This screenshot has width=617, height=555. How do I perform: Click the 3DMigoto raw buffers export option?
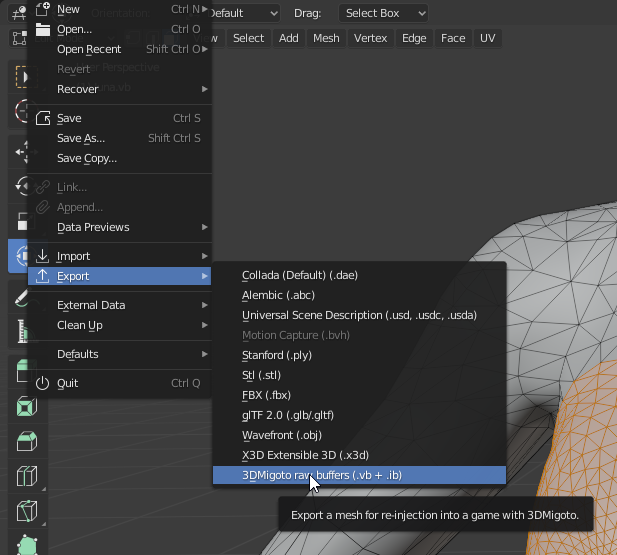point(359,475)
